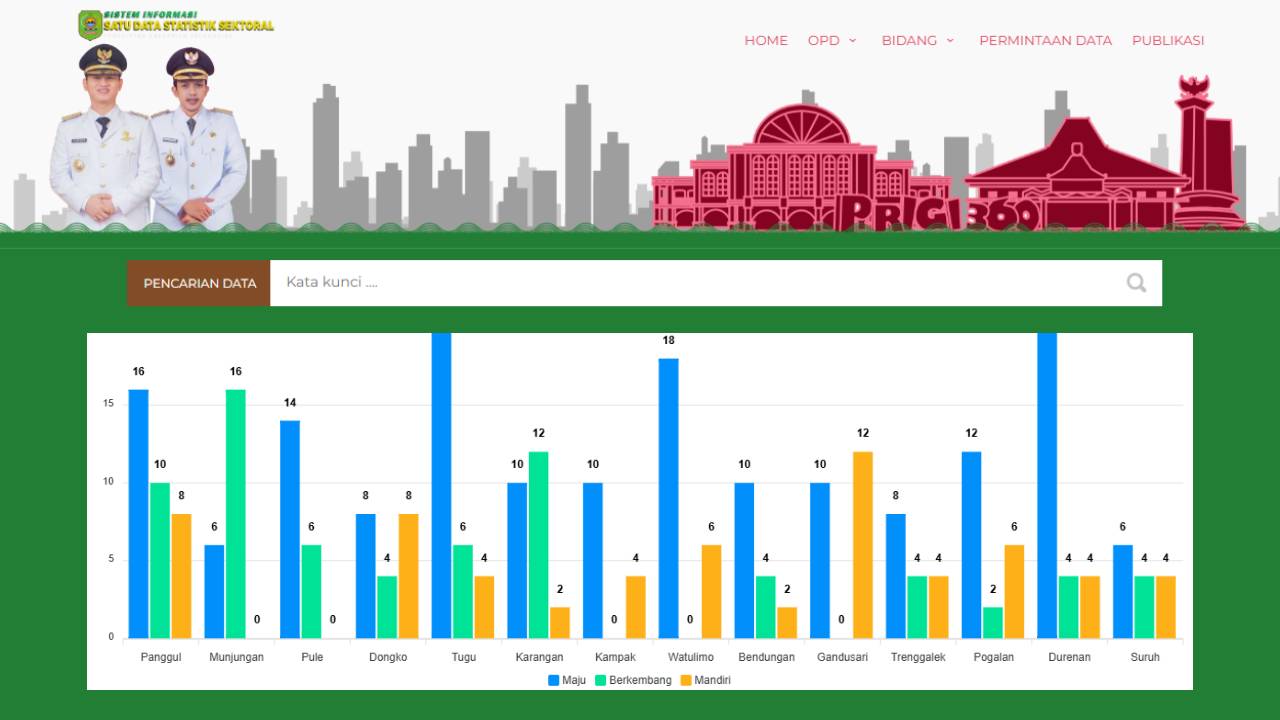The height and width of the screenshot is (720, 1280).
Task: Click the officials' portrait image in banner
Action: tap(148, 140)
